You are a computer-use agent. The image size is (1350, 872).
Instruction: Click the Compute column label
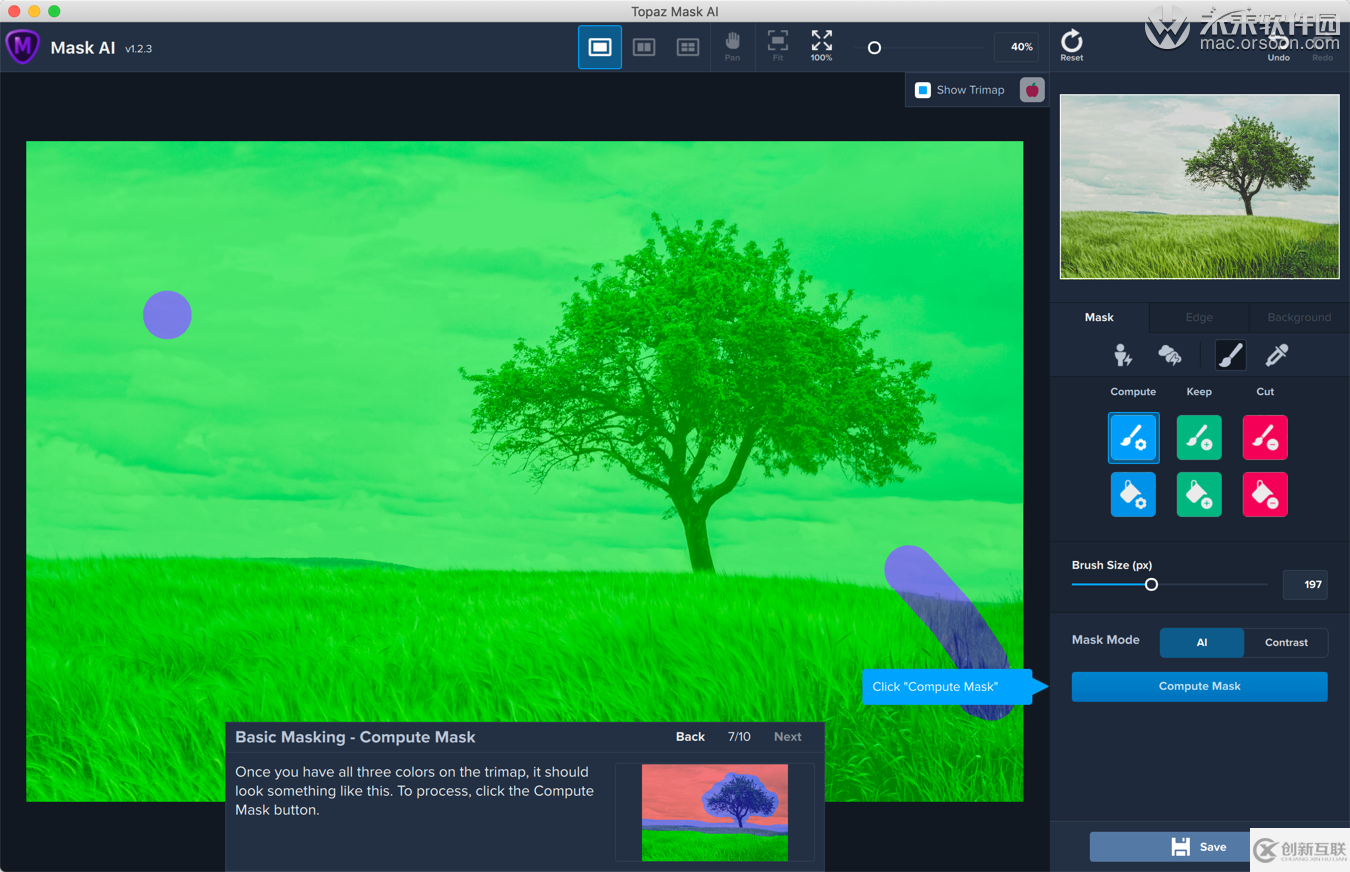click(x=1133, y=392)
